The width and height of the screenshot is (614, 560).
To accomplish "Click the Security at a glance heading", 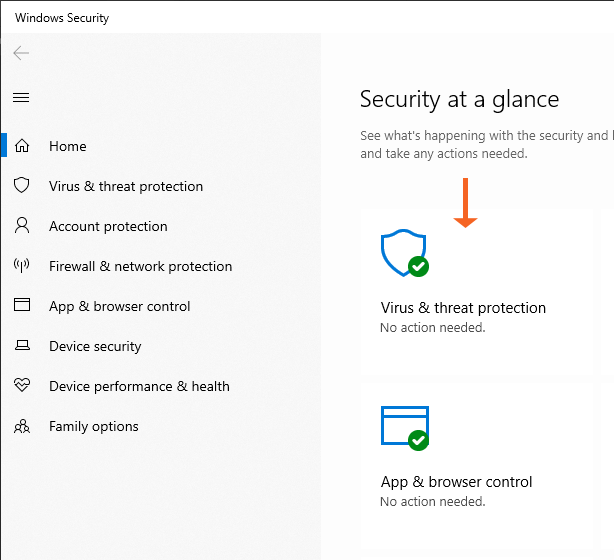I will pyautogui.click(x=459, y=99).
